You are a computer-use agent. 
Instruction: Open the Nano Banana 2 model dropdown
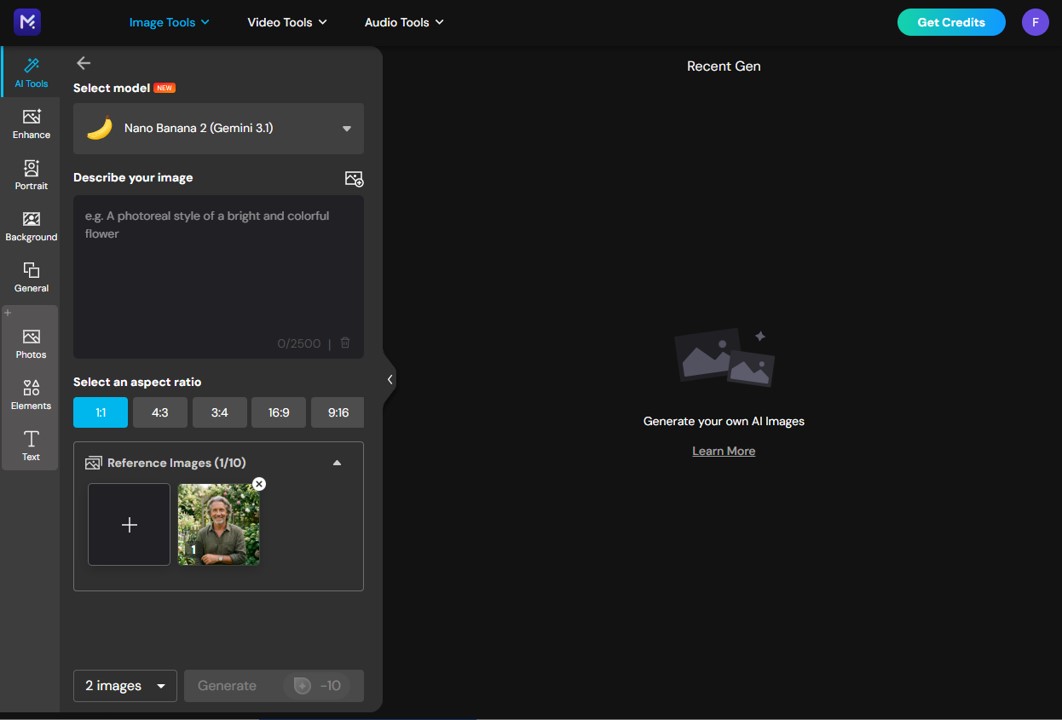click(218, 128)
